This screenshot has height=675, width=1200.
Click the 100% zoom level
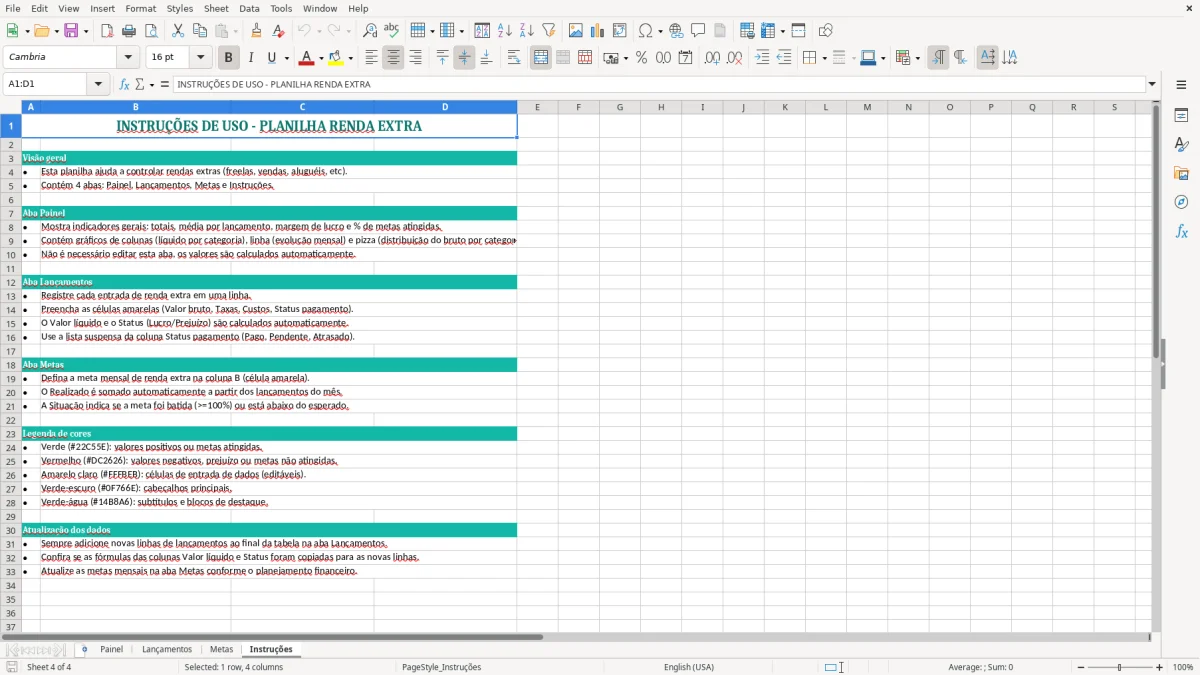click(1182, 667)
